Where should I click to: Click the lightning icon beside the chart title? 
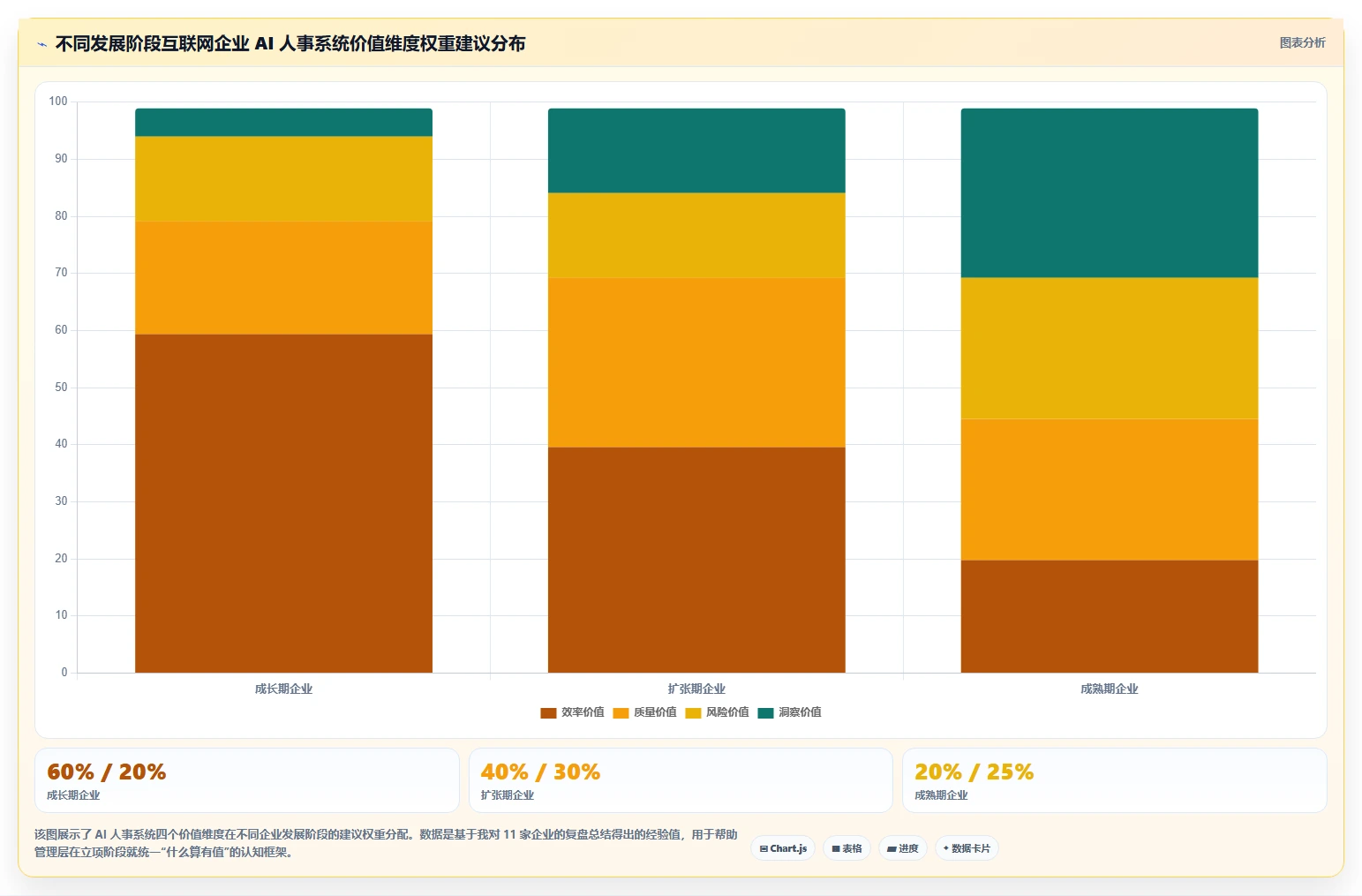coord(41,44)
